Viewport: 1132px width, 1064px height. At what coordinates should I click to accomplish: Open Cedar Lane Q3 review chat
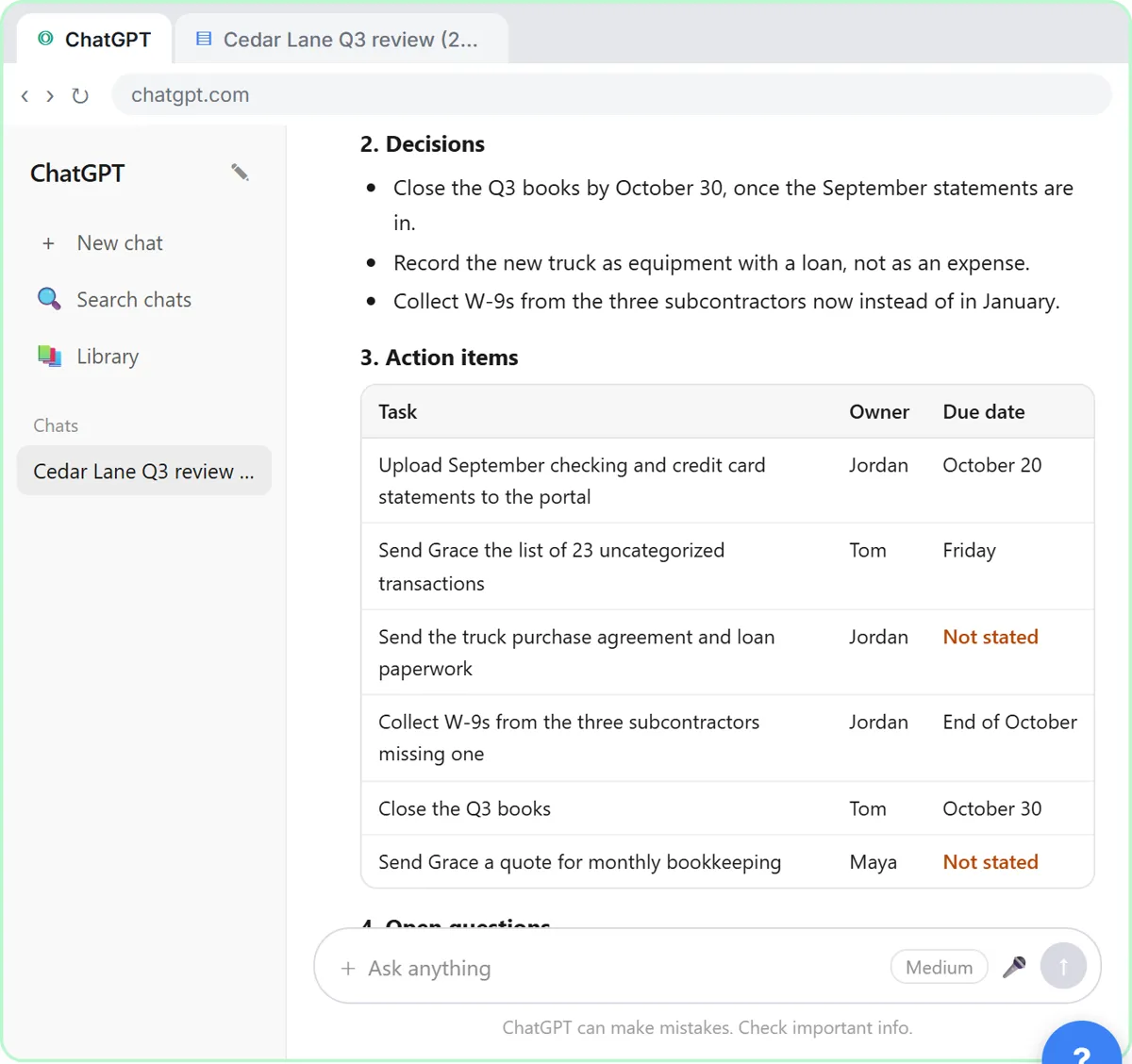[143, 471]
